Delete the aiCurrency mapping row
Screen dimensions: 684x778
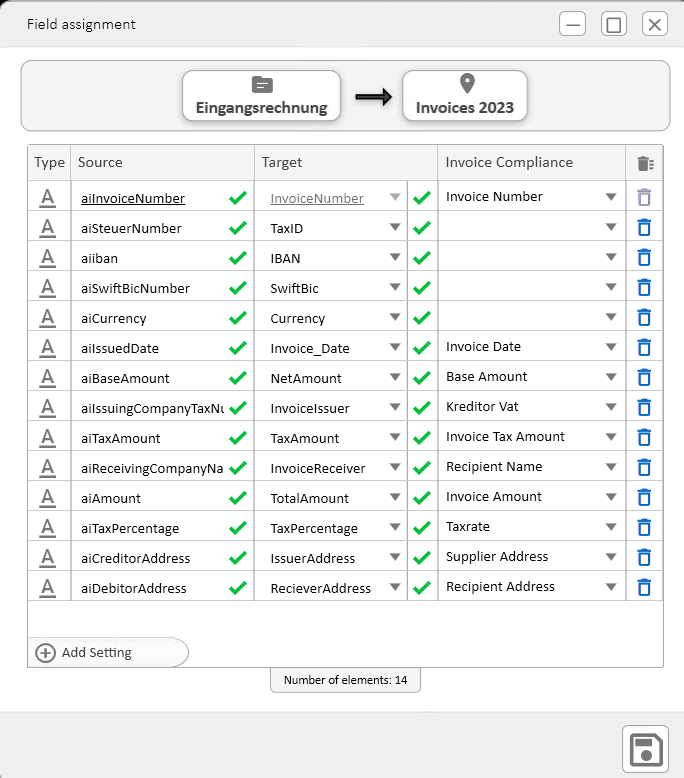(644, 318)
